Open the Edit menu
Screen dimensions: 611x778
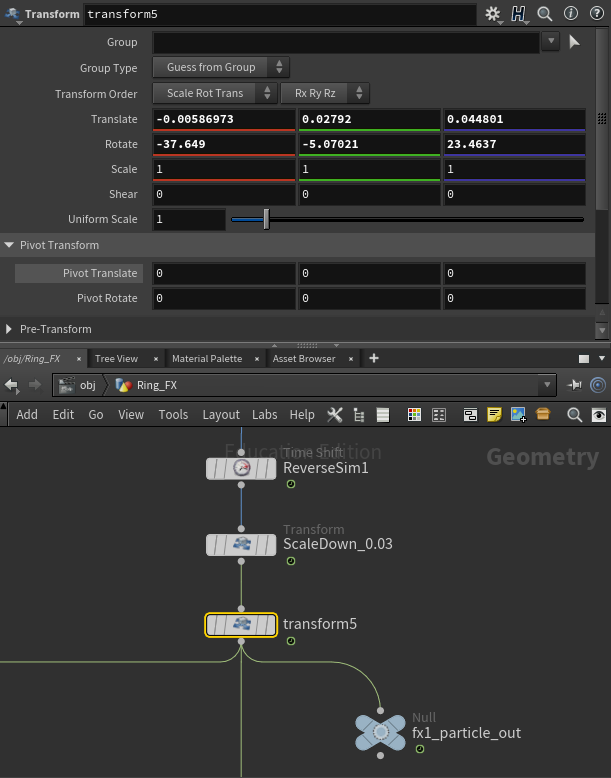64,415
